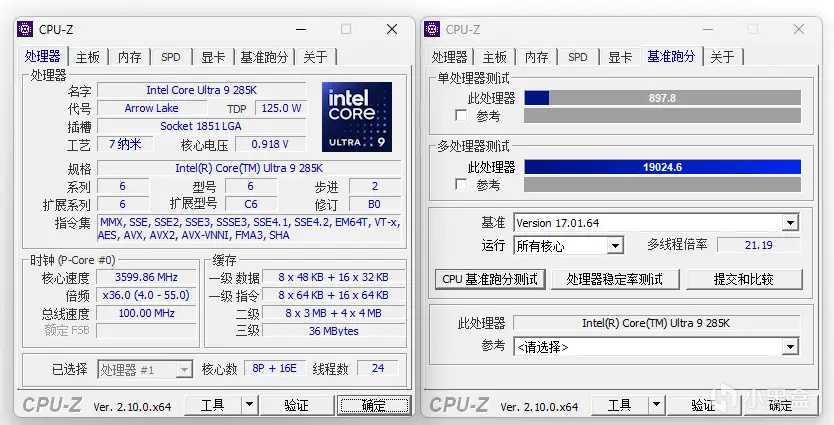Click 工艺 value 7 纳米
This screenshot has width=834, height=425.
pyautogui.click(x=126, y=144)
